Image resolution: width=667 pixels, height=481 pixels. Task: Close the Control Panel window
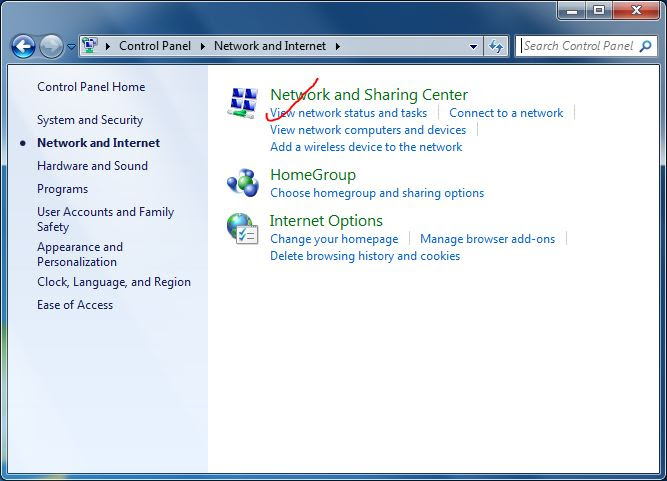click(x=636, y=10)
